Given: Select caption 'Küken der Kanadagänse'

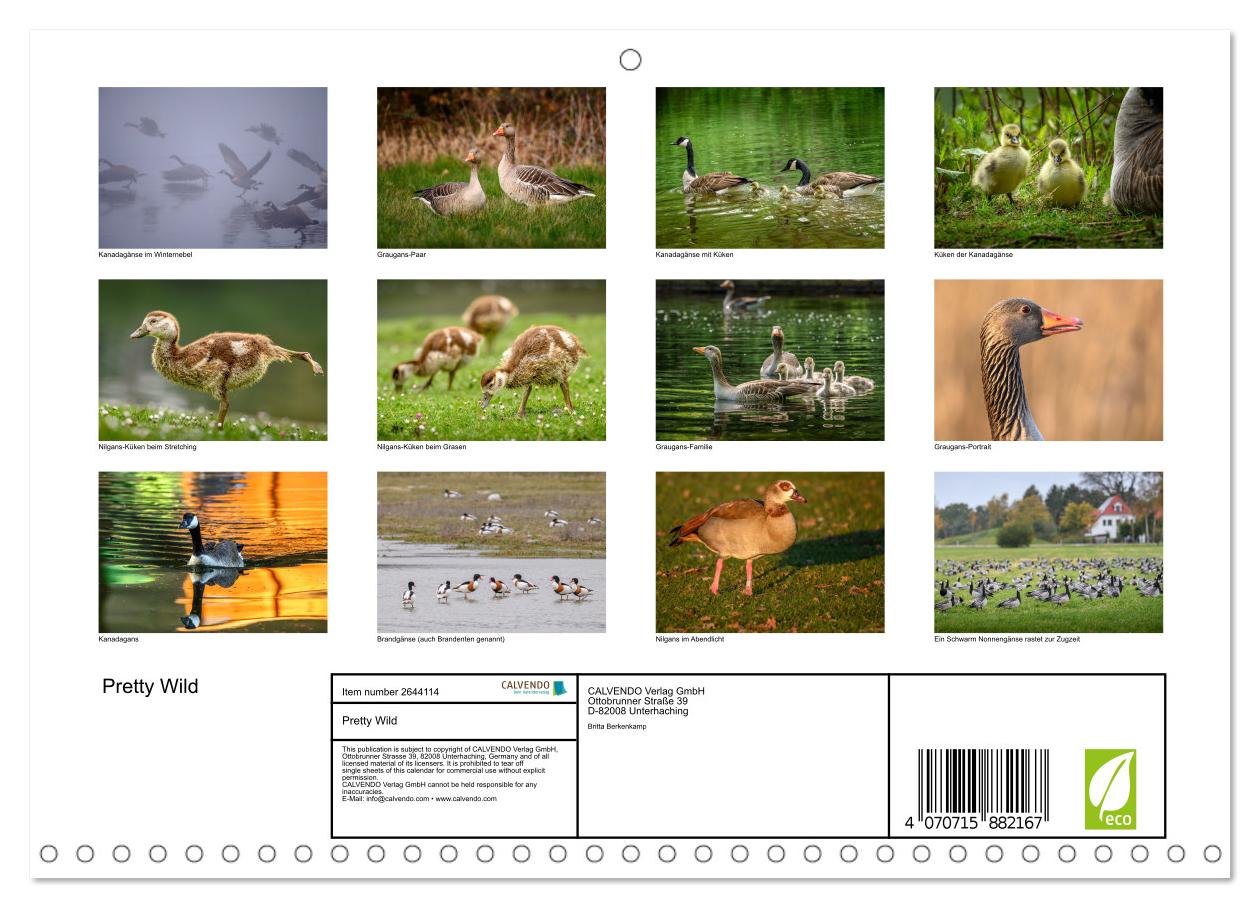Looking at the screenshot, I should click(x=973, y=255).
